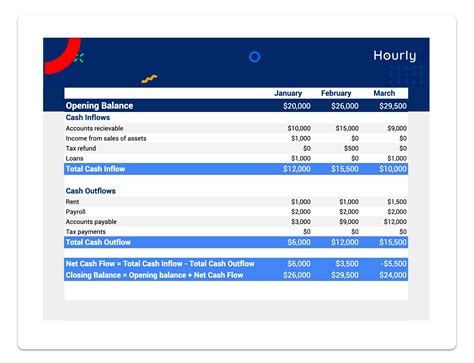Select the Loans row label
474x363 pixels.
point(74,158)
